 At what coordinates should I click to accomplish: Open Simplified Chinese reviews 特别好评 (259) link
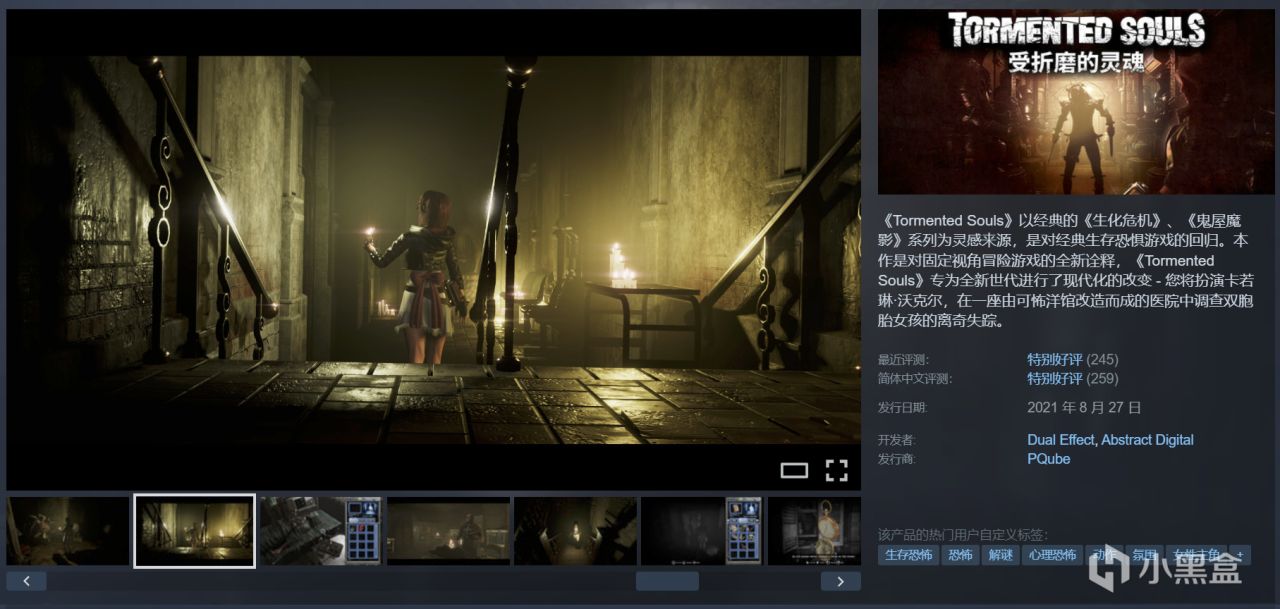tap(1072, 378)
